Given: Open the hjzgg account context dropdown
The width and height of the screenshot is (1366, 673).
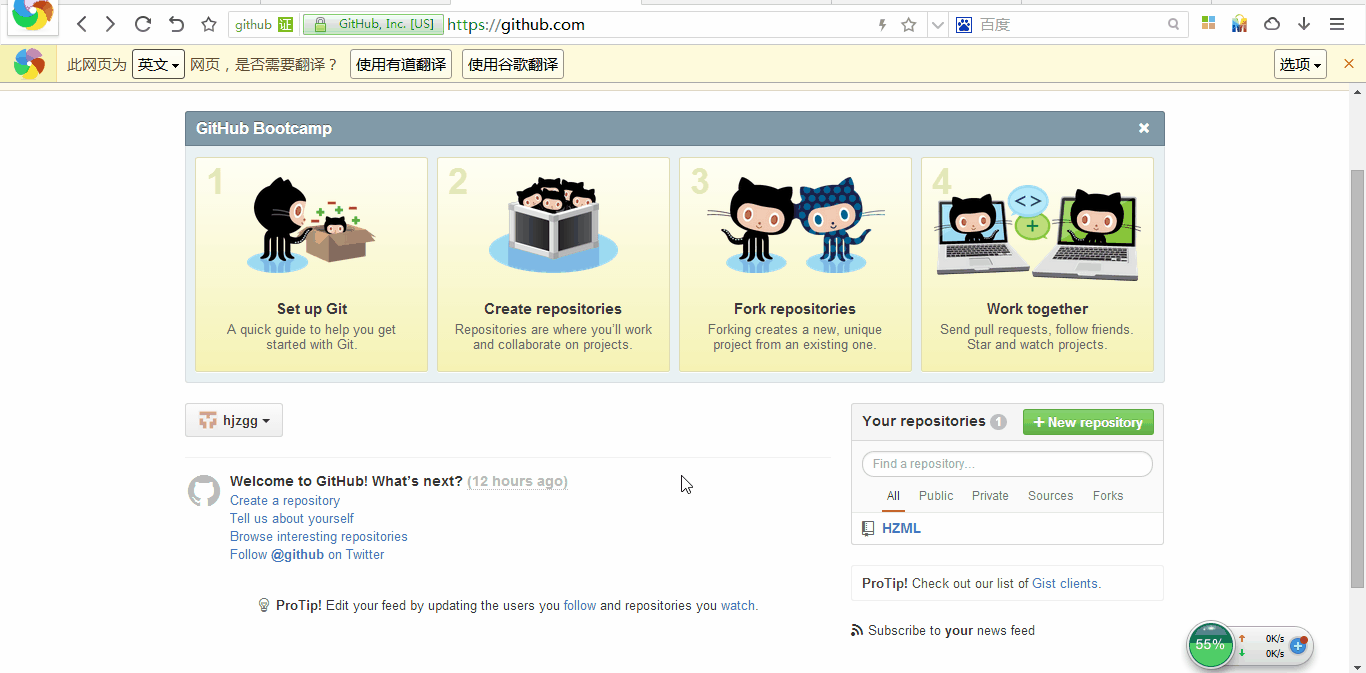Looking at the screenshot, I should pyautogui.click(x=234, y=421).
